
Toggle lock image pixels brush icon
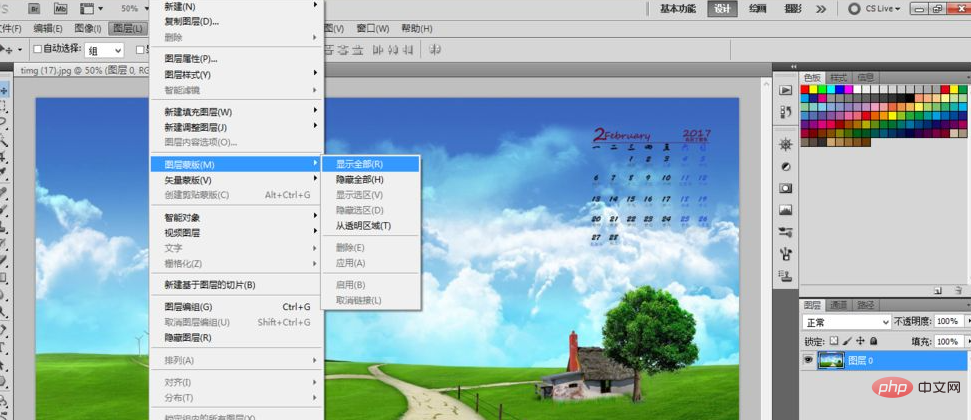(x=847, y=341)
